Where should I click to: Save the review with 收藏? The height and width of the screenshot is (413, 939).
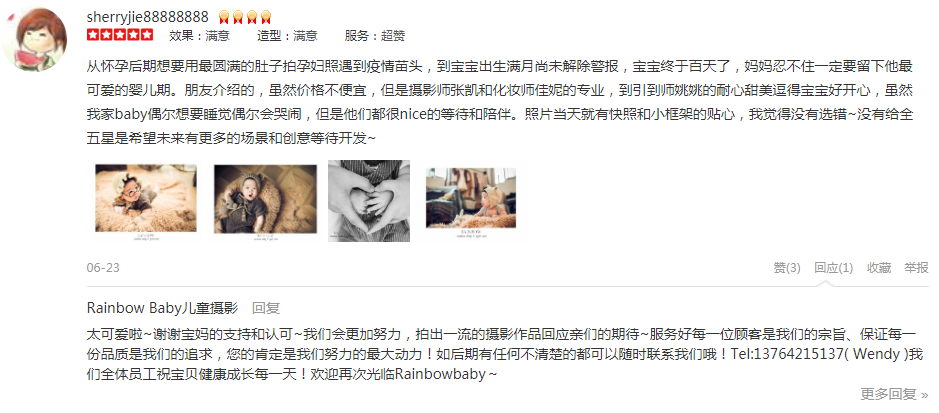point(879,268)
